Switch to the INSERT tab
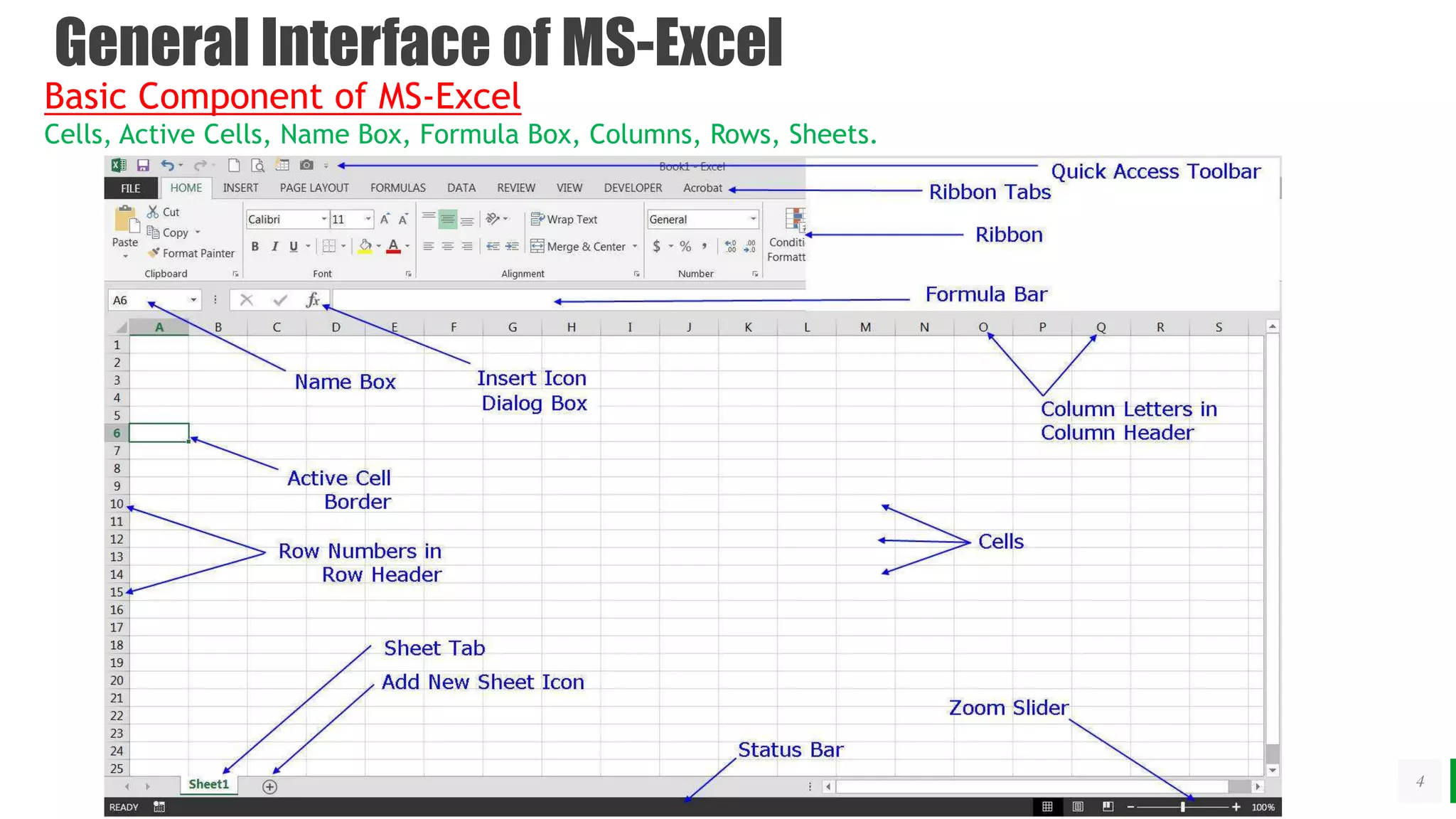The image size is (1456, 819). tap(241, 188)
